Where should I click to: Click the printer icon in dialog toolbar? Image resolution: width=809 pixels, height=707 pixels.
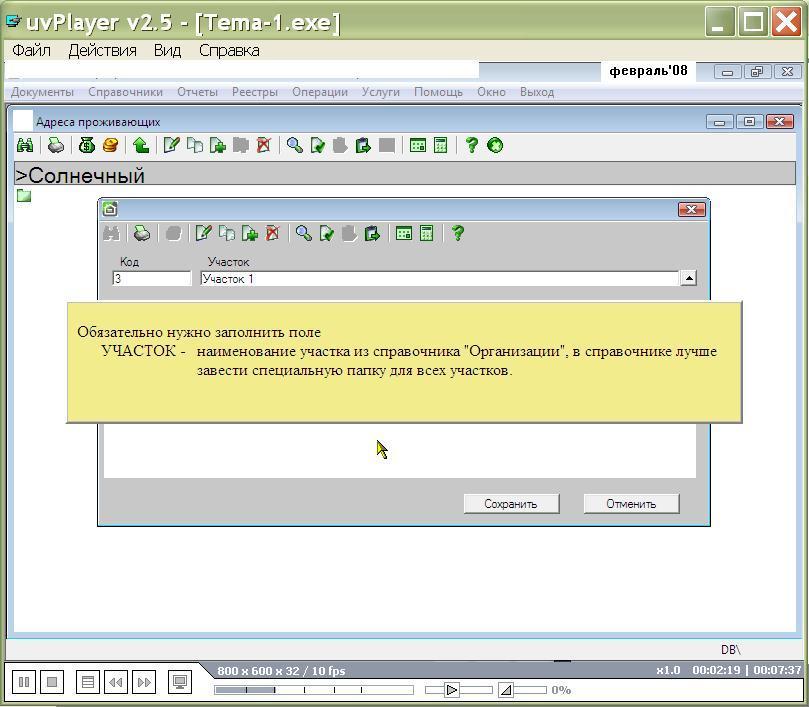142,234
